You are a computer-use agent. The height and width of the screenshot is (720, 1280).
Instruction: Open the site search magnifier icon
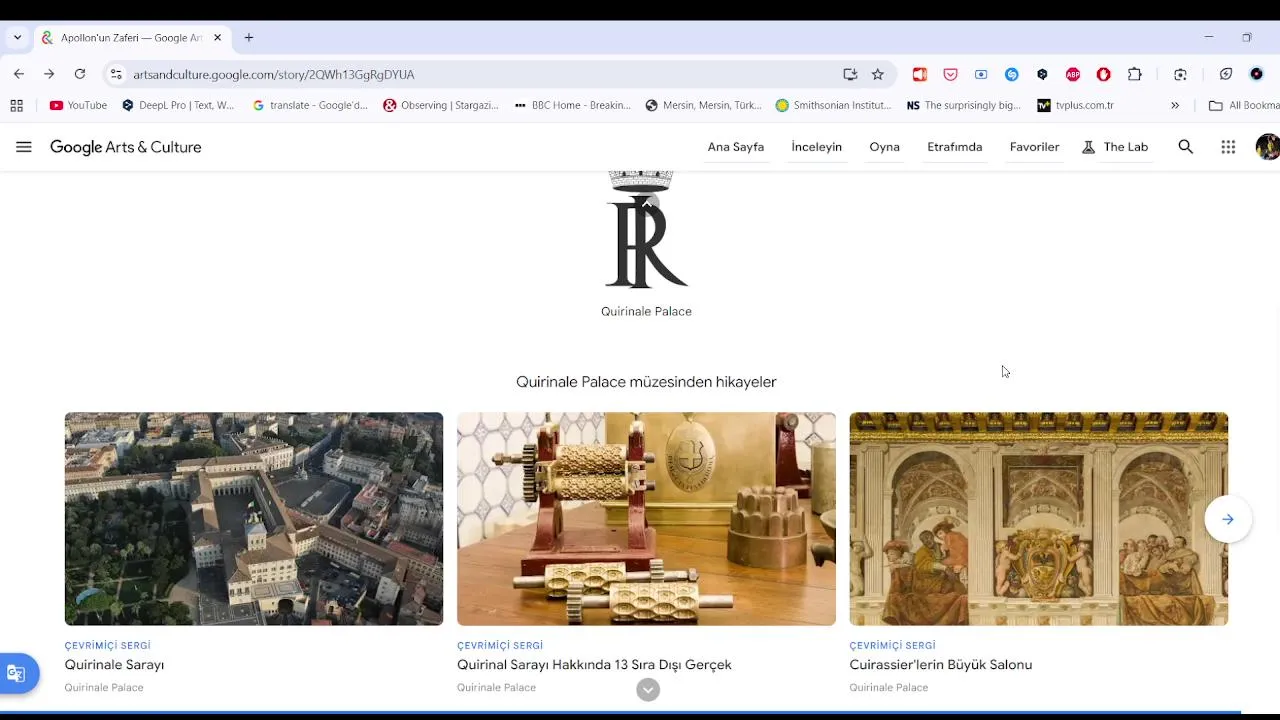click(x=1186, y=147)
